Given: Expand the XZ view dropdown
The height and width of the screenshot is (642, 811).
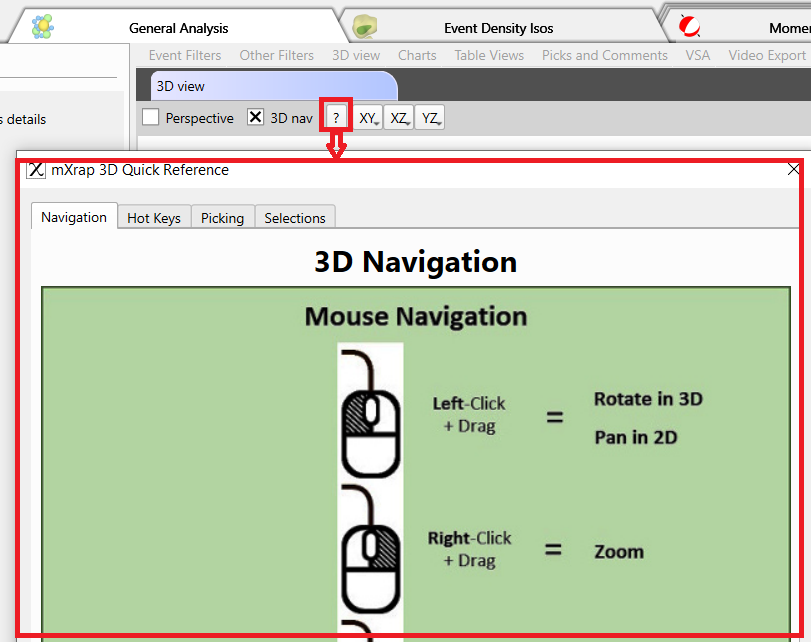Looking at the screenshot, I should point(399,118).
